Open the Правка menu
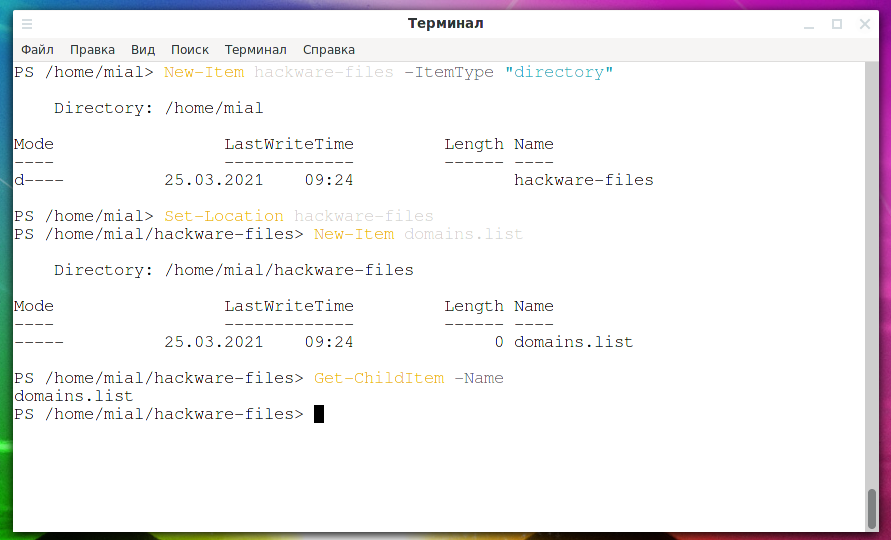This screenshot has width=891, height=540. pyautogui.click(x=92, y=50)
